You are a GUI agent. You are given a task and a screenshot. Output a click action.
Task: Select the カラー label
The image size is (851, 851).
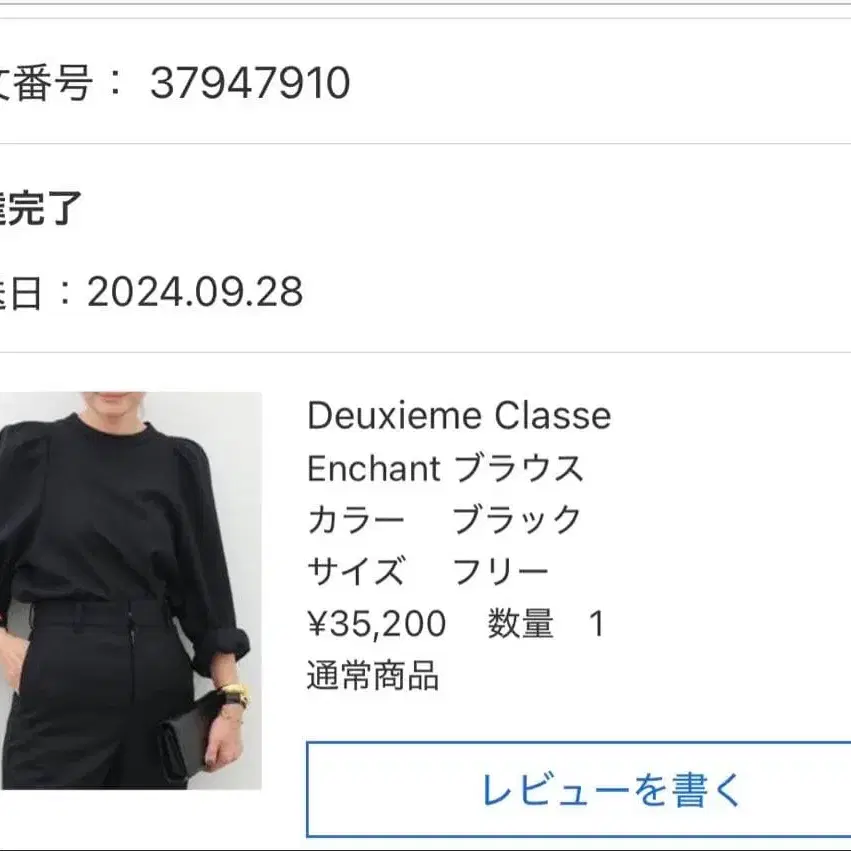355,520
